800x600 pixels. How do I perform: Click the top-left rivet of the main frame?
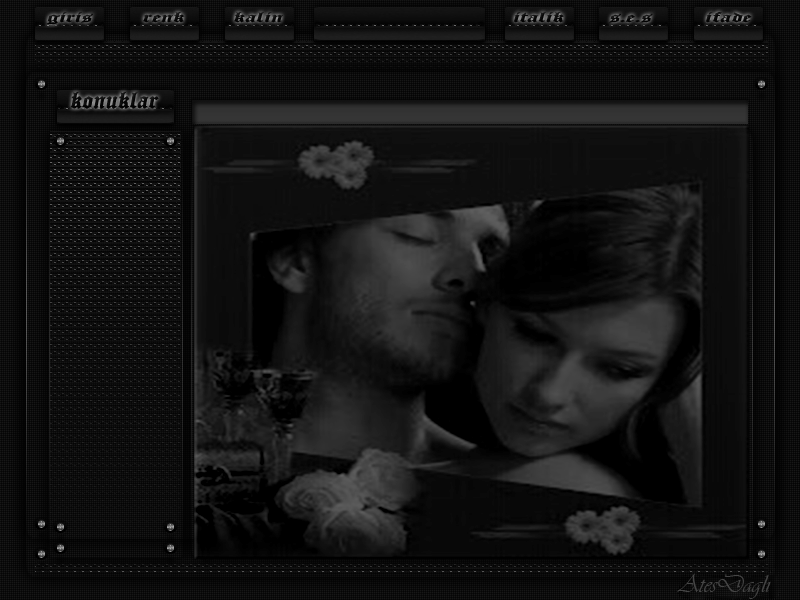pos(41,85)
